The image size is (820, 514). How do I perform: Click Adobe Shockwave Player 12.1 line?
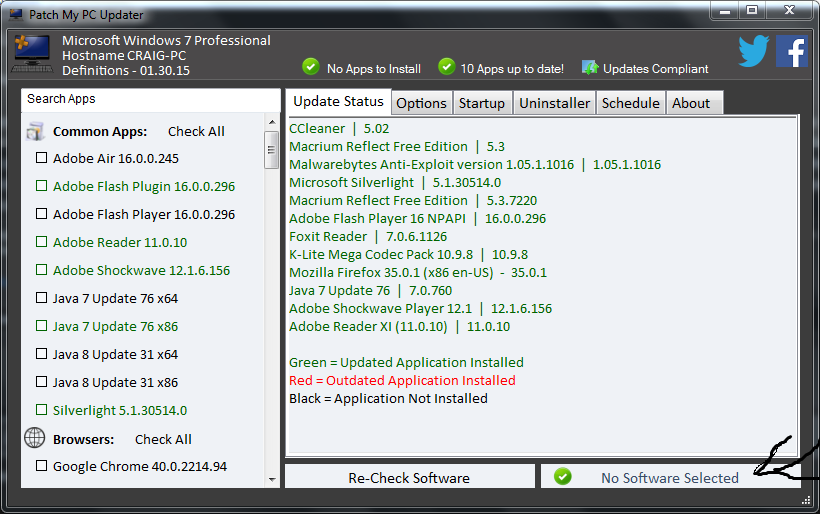coord(420,309)
